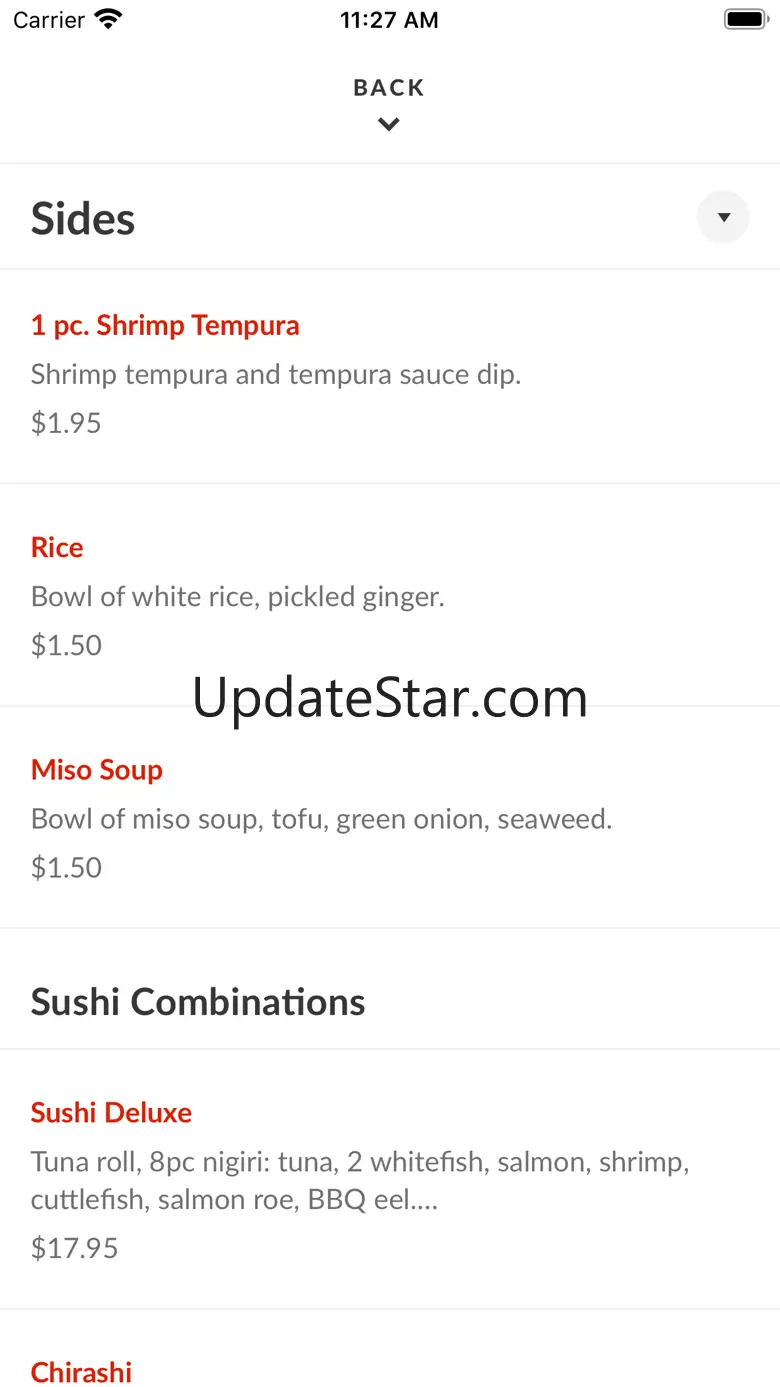Viewport: 780px width, 1387px height.
Task: Open the Sides category dropdown arrow
Action: coord(723,217)
